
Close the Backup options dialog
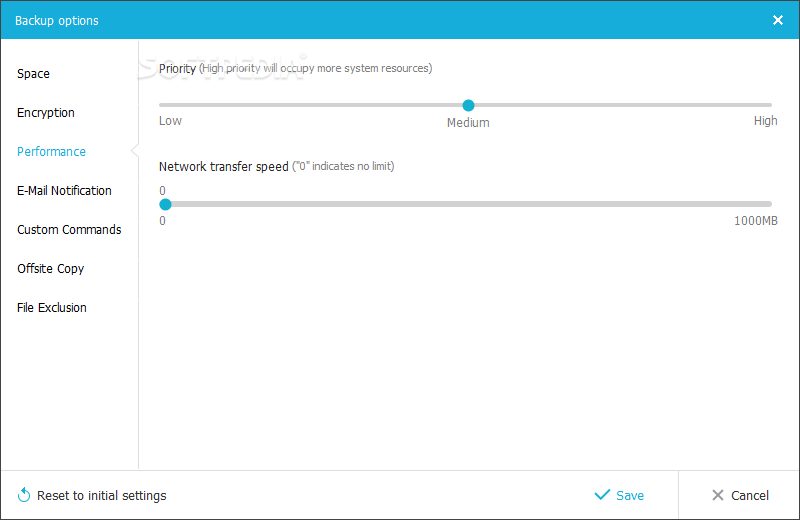pos(779,20)
